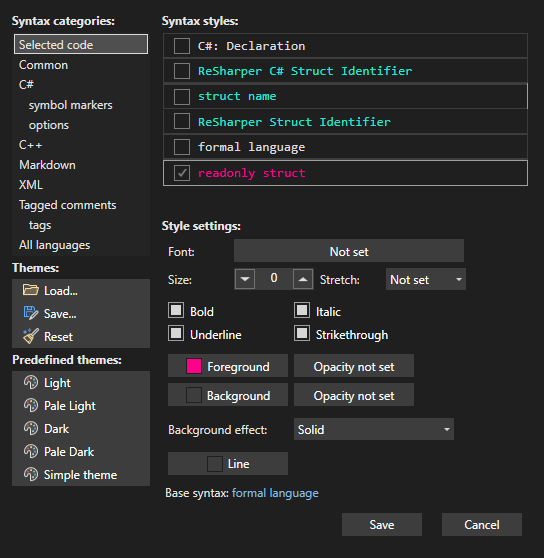Select the struct name style text
The width and height of the screenshot is (544, 558).
(x=237, y=96)
